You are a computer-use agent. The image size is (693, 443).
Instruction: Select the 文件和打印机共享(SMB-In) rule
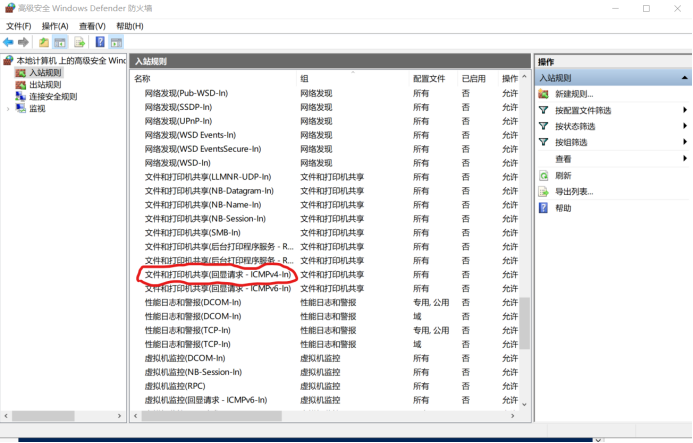[192, 233]
